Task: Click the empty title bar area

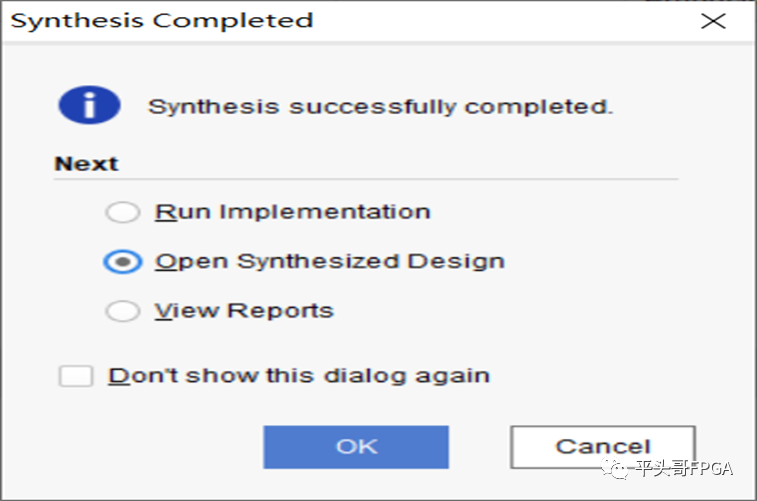Action: 500,21
